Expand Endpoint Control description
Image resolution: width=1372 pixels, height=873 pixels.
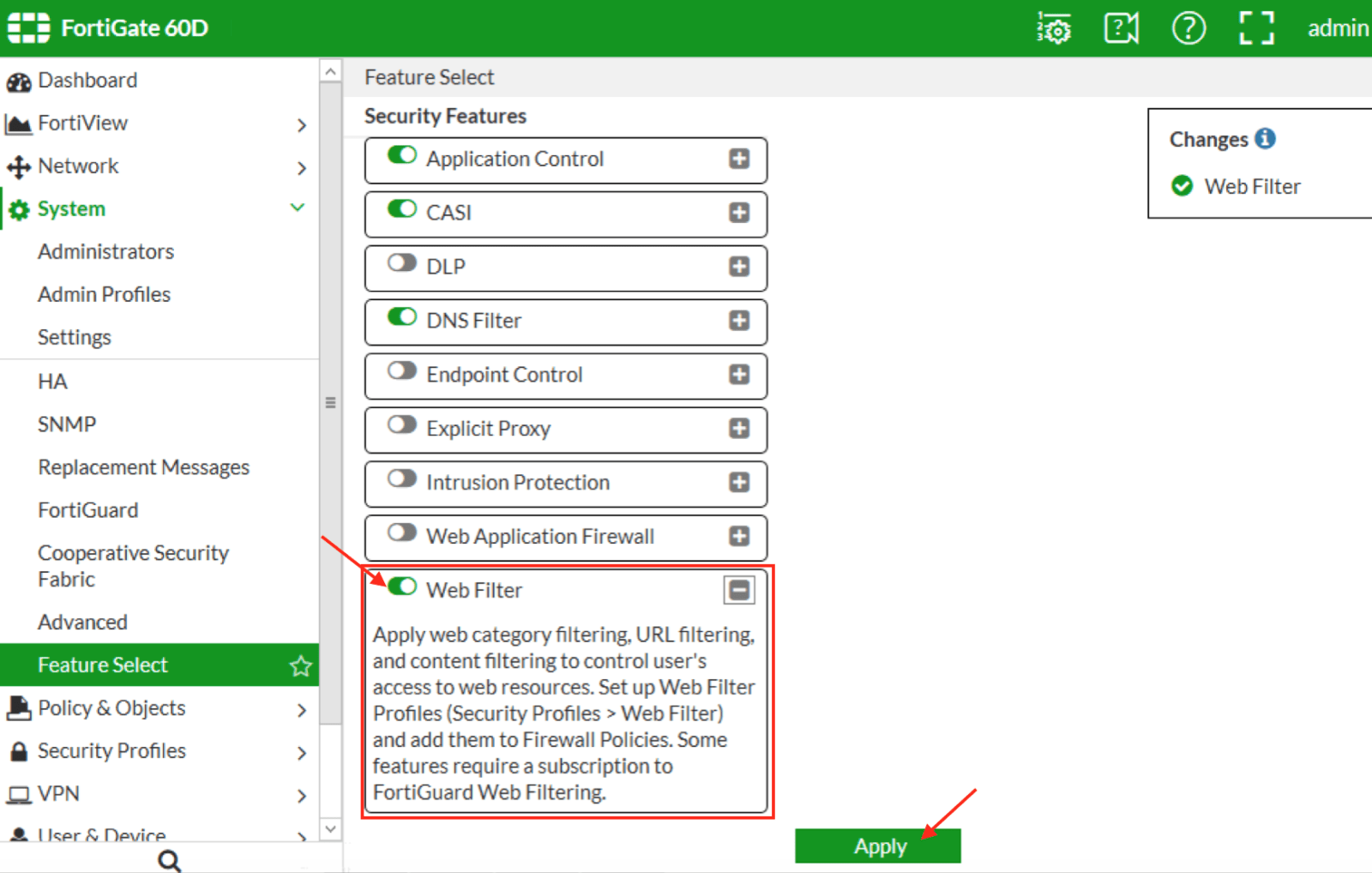739,375
